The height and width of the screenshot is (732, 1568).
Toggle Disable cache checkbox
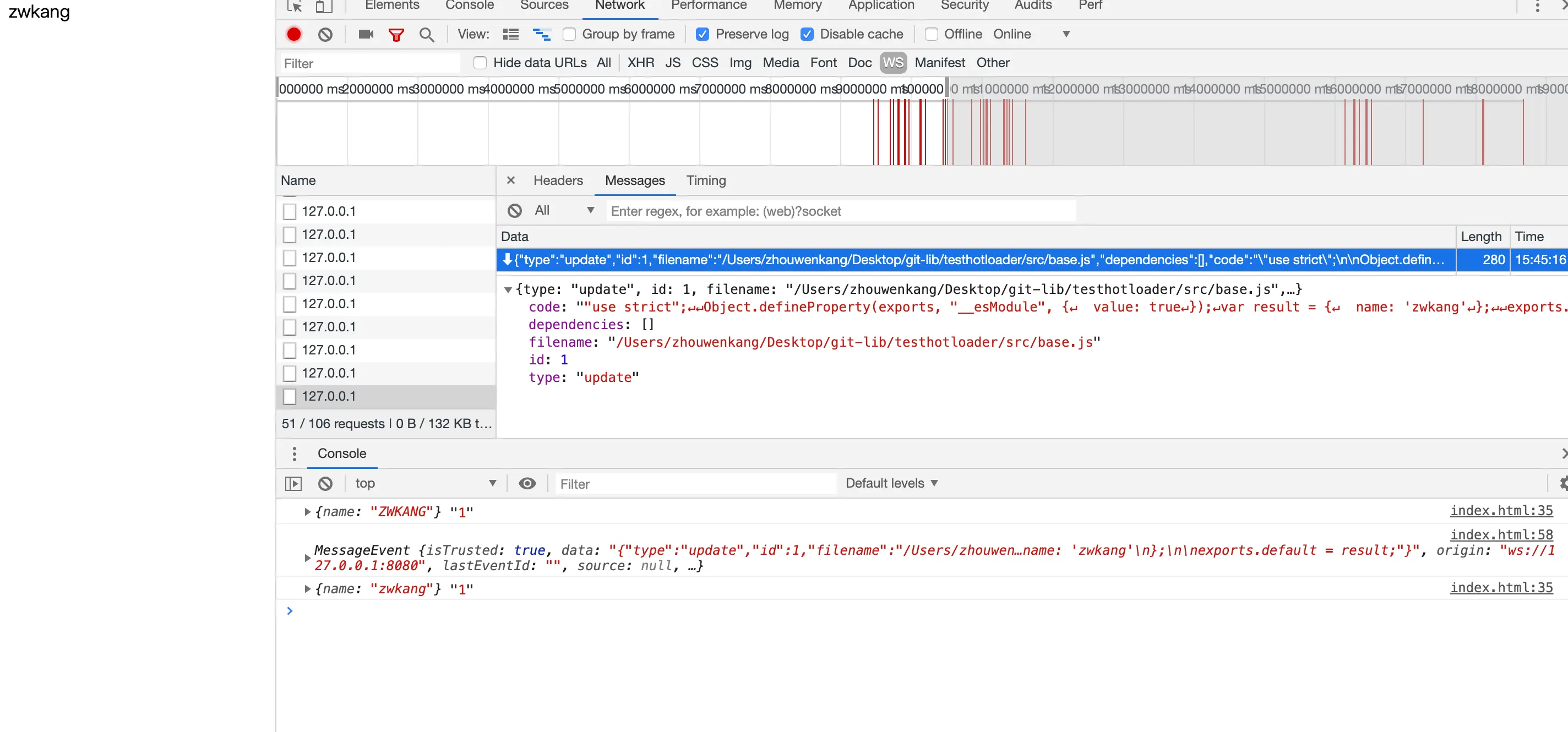pos(807,34)
